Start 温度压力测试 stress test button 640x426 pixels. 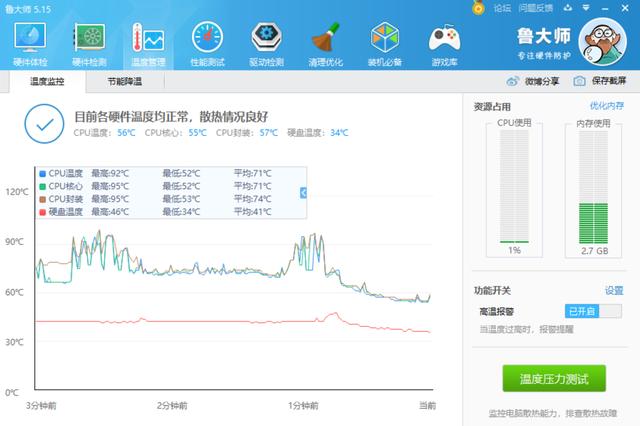554,379
